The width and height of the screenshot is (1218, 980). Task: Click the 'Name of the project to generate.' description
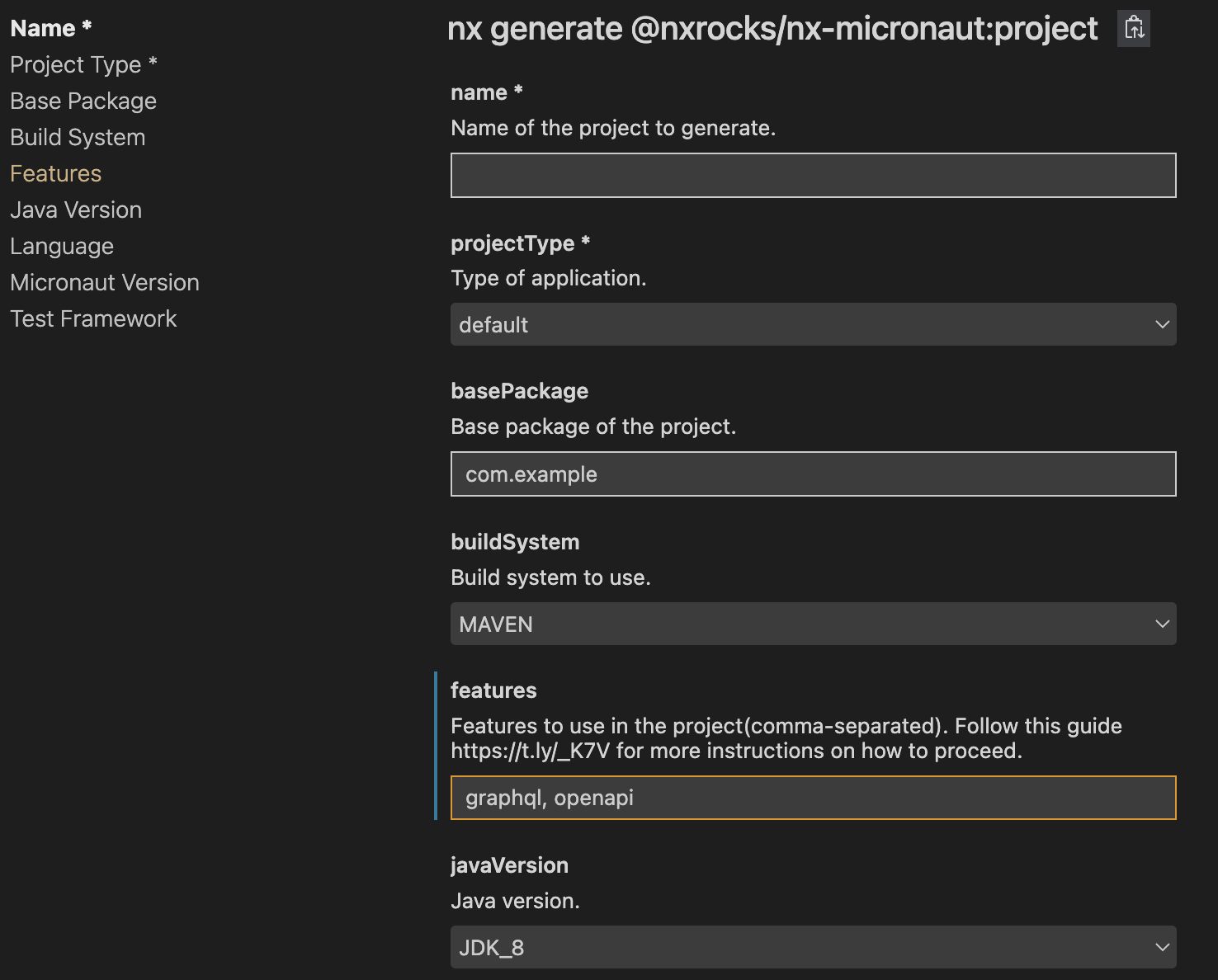[x=613, y=129]
